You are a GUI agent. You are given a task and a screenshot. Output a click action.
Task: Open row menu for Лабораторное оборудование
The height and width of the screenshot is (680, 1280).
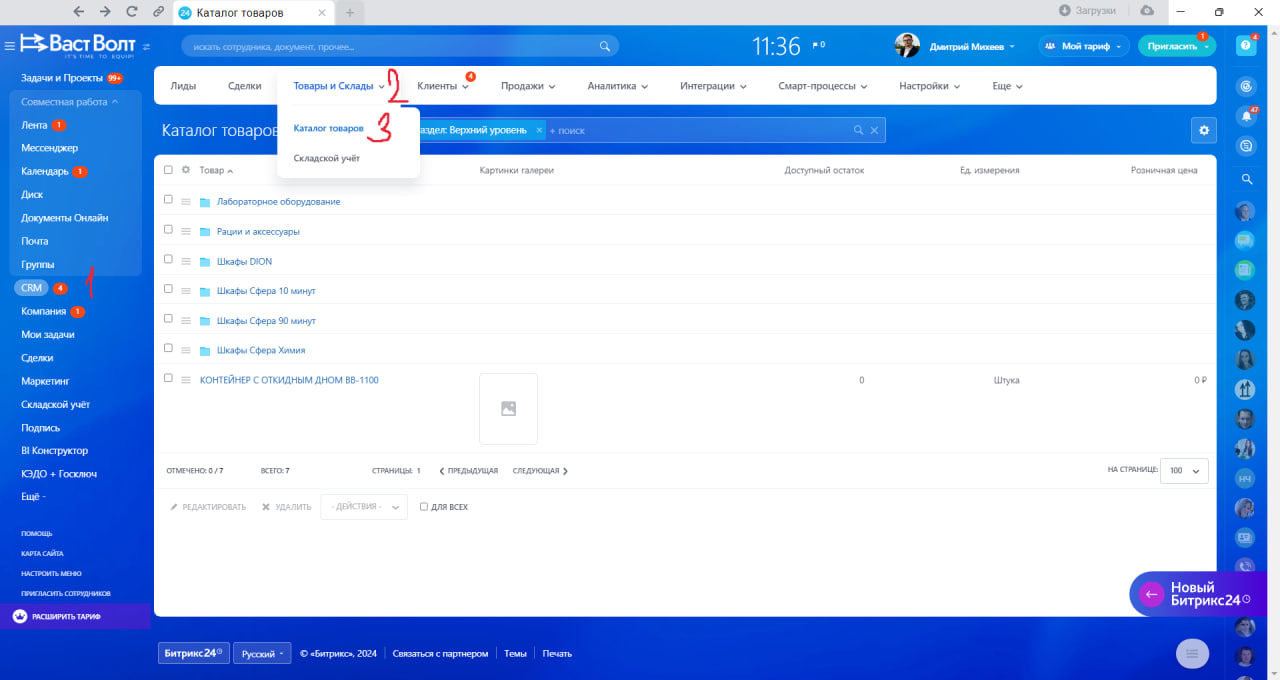(186, 202)
